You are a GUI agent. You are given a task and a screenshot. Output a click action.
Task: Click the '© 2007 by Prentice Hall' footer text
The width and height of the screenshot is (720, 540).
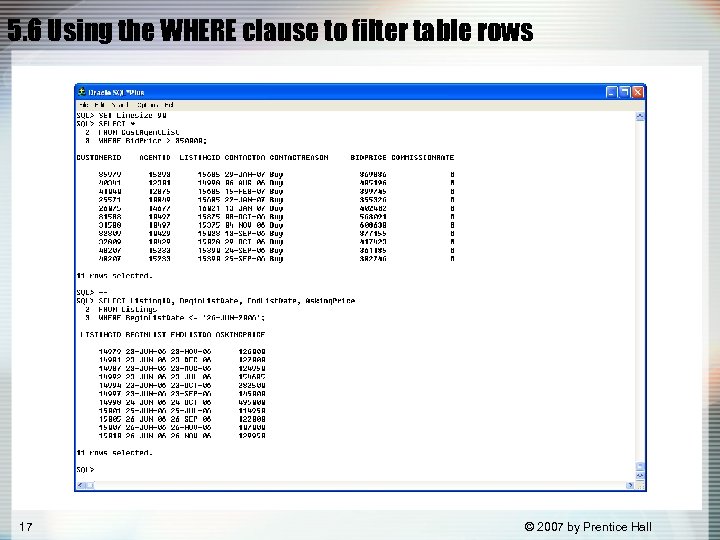click(x=588, y=526)
